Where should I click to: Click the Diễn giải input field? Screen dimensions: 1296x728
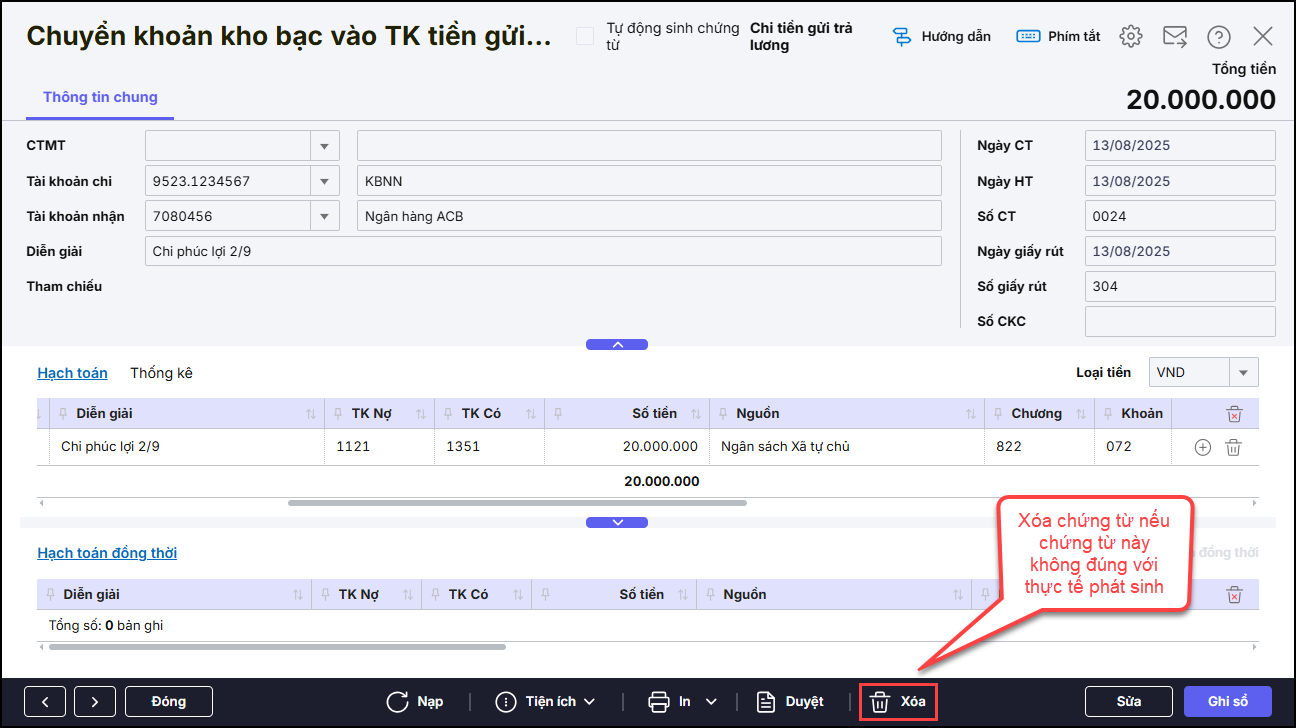pos(543,251)
